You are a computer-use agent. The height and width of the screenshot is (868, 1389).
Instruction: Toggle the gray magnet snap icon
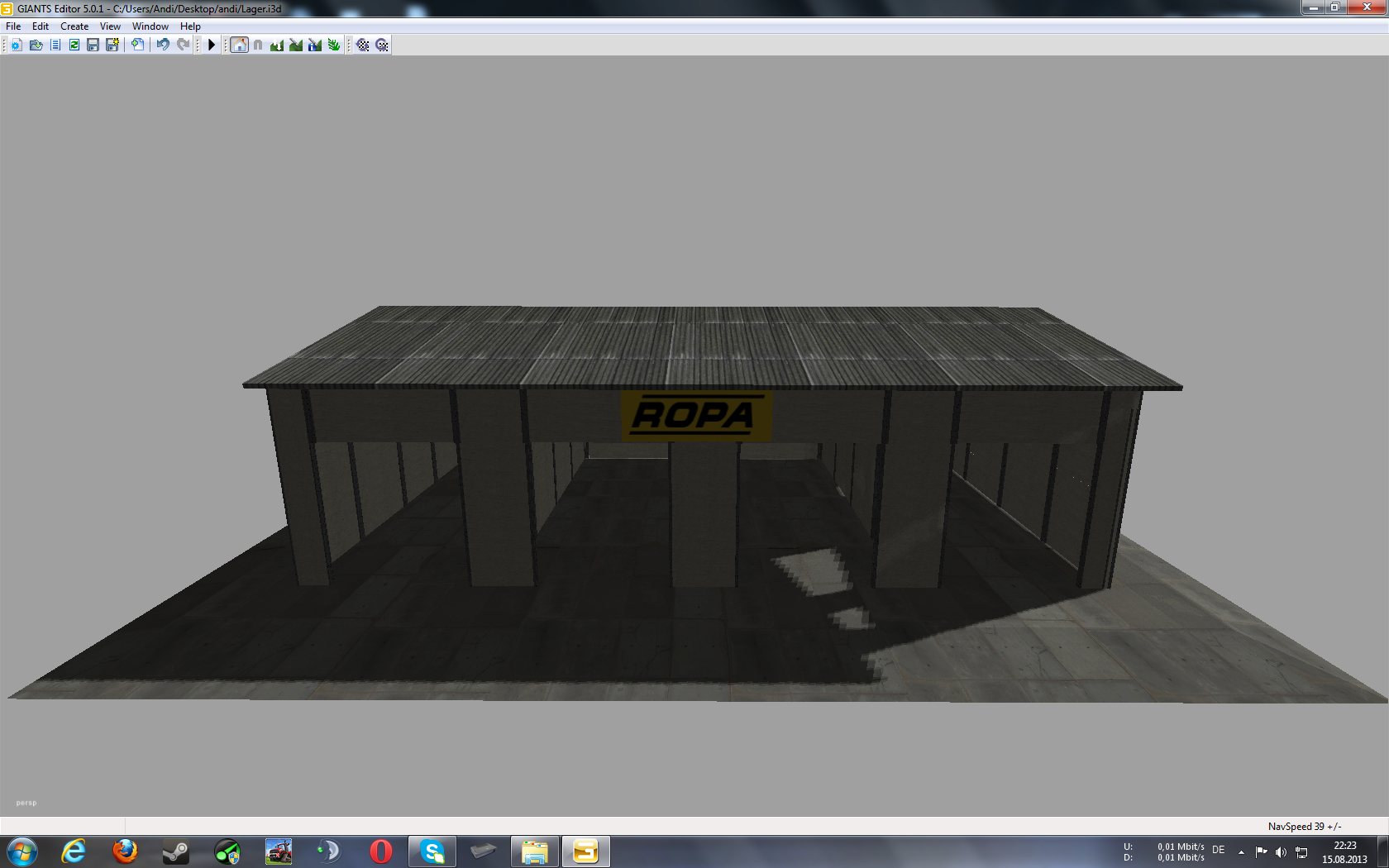click(258, 45)
